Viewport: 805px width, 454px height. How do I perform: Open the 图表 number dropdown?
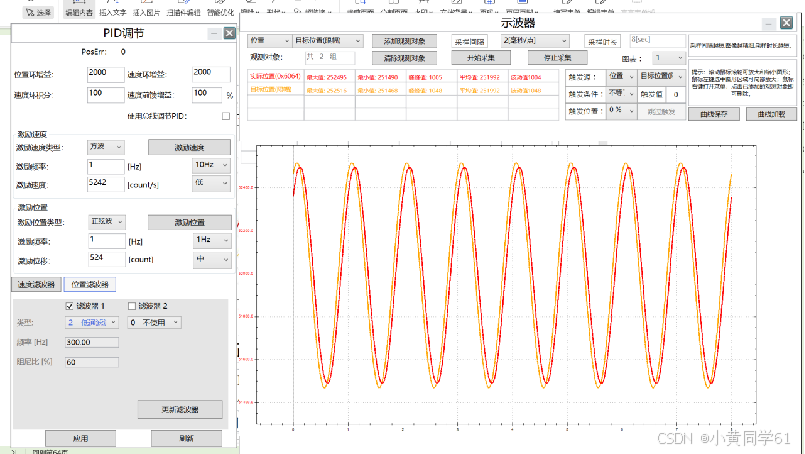point(669,58)
